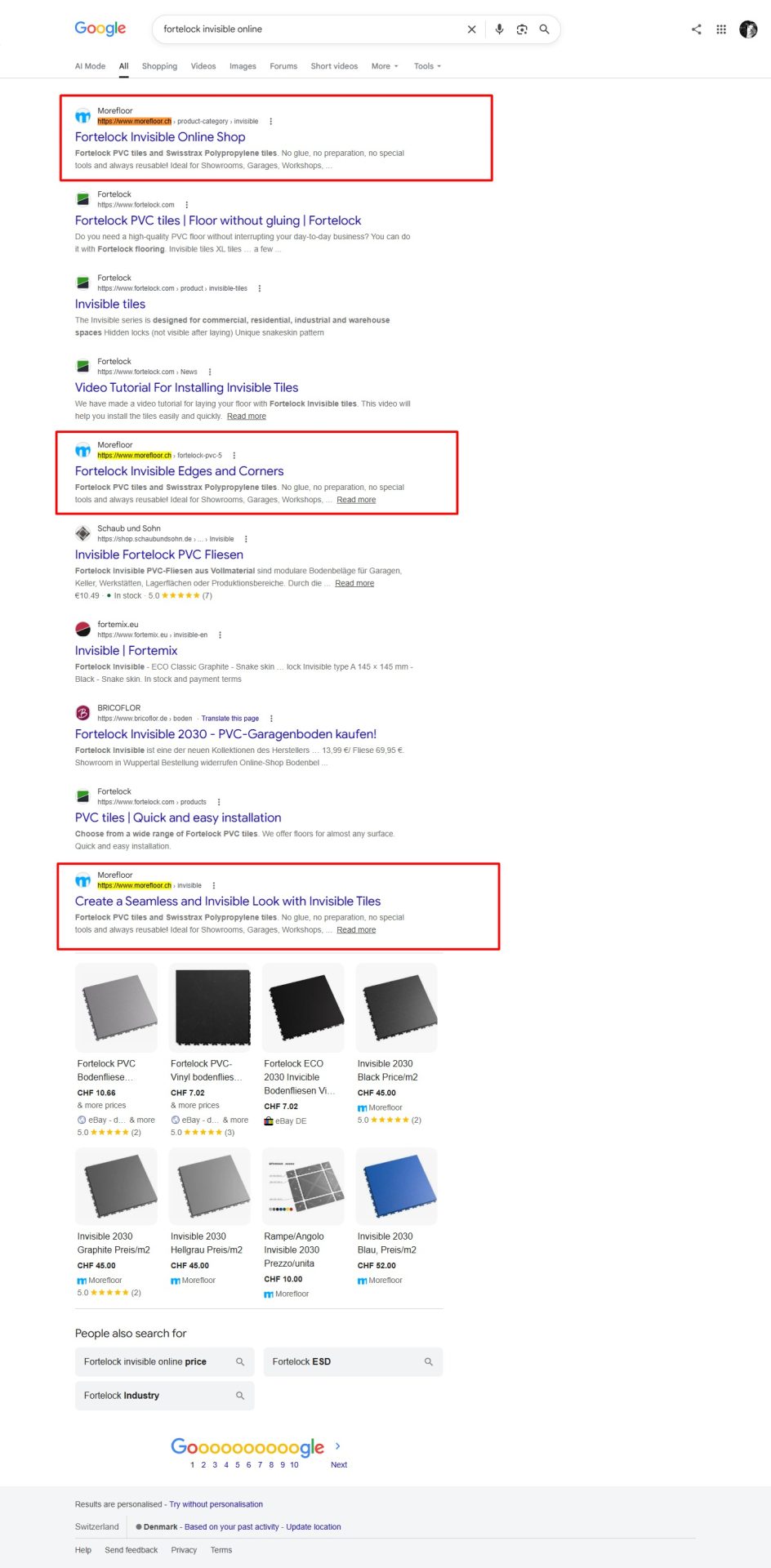Start voice search with microphone icon

pyautogui.click(x=499, y=29)
